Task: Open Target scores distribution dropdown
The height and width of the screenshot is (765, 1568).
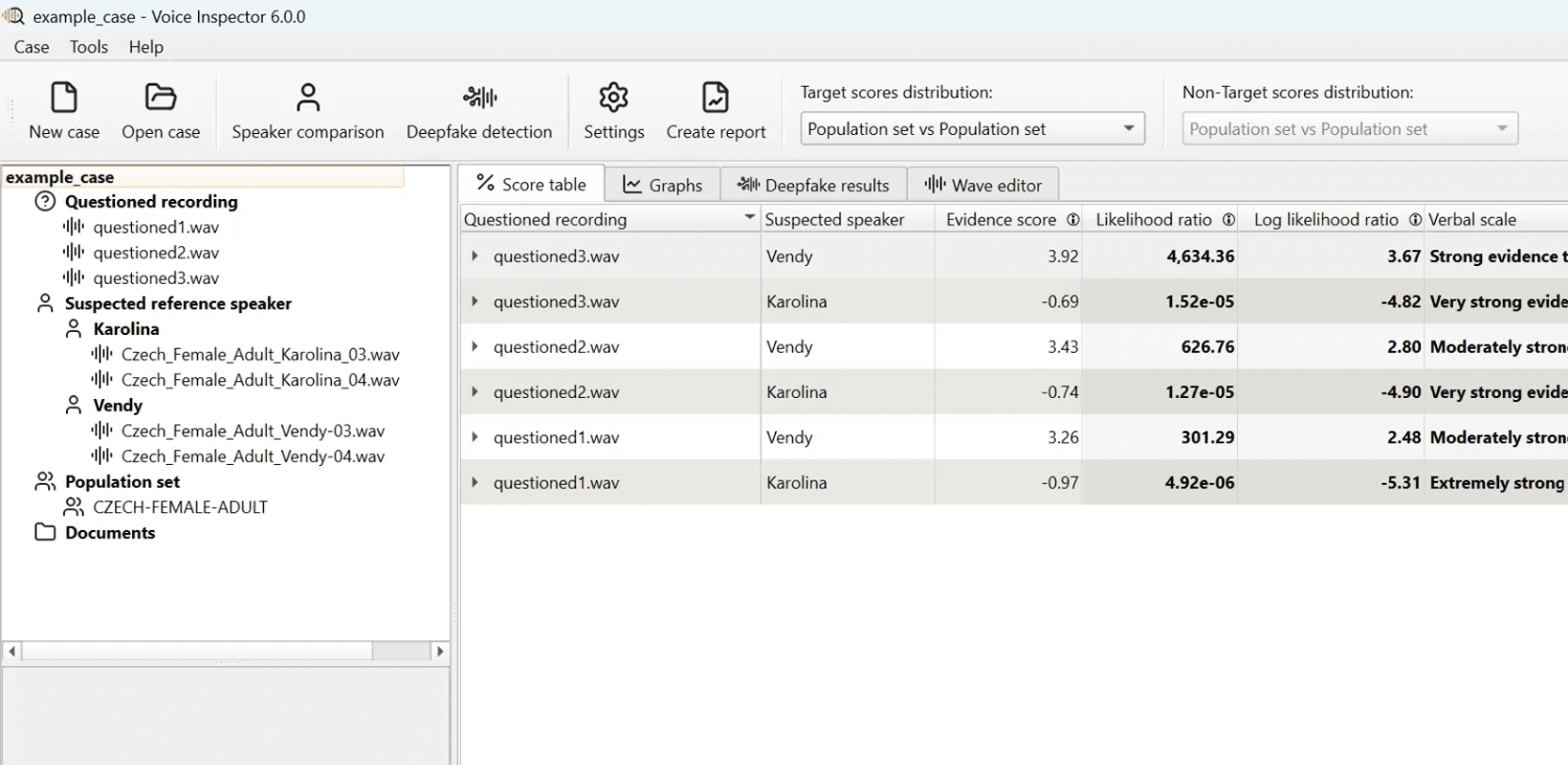Action: point(972,128)
